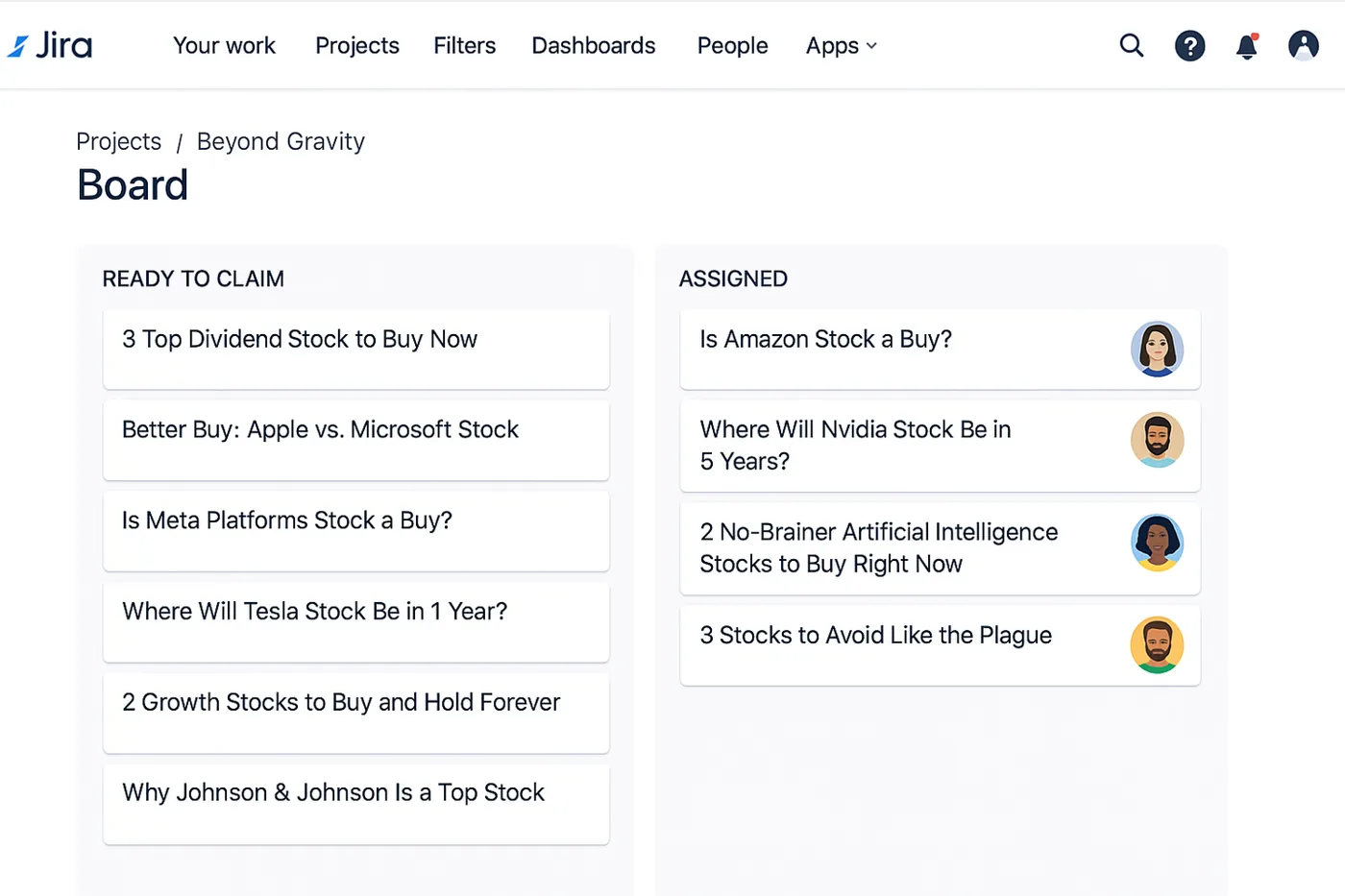Open card Why Johnson & Johnson Is a Top Stock
Image resolution: width=1345 pixels, height=896 pixels.
click(356, 805)
